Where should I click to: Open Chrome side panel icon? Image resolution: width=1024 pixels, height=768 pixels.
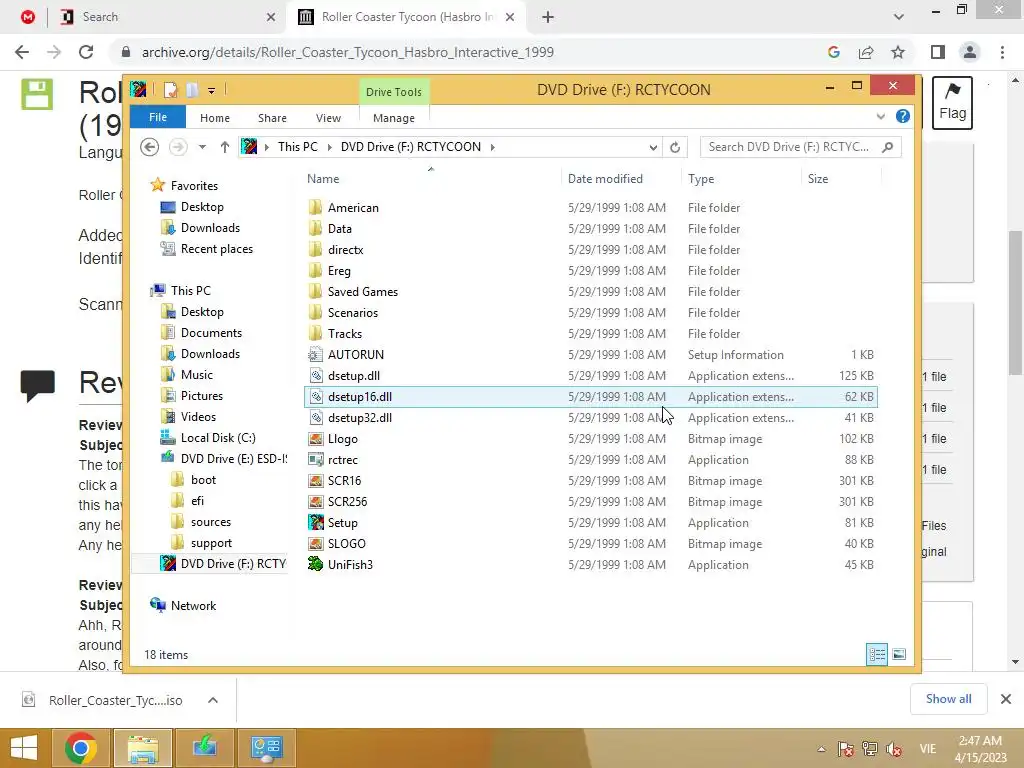(x=938, y=52)
